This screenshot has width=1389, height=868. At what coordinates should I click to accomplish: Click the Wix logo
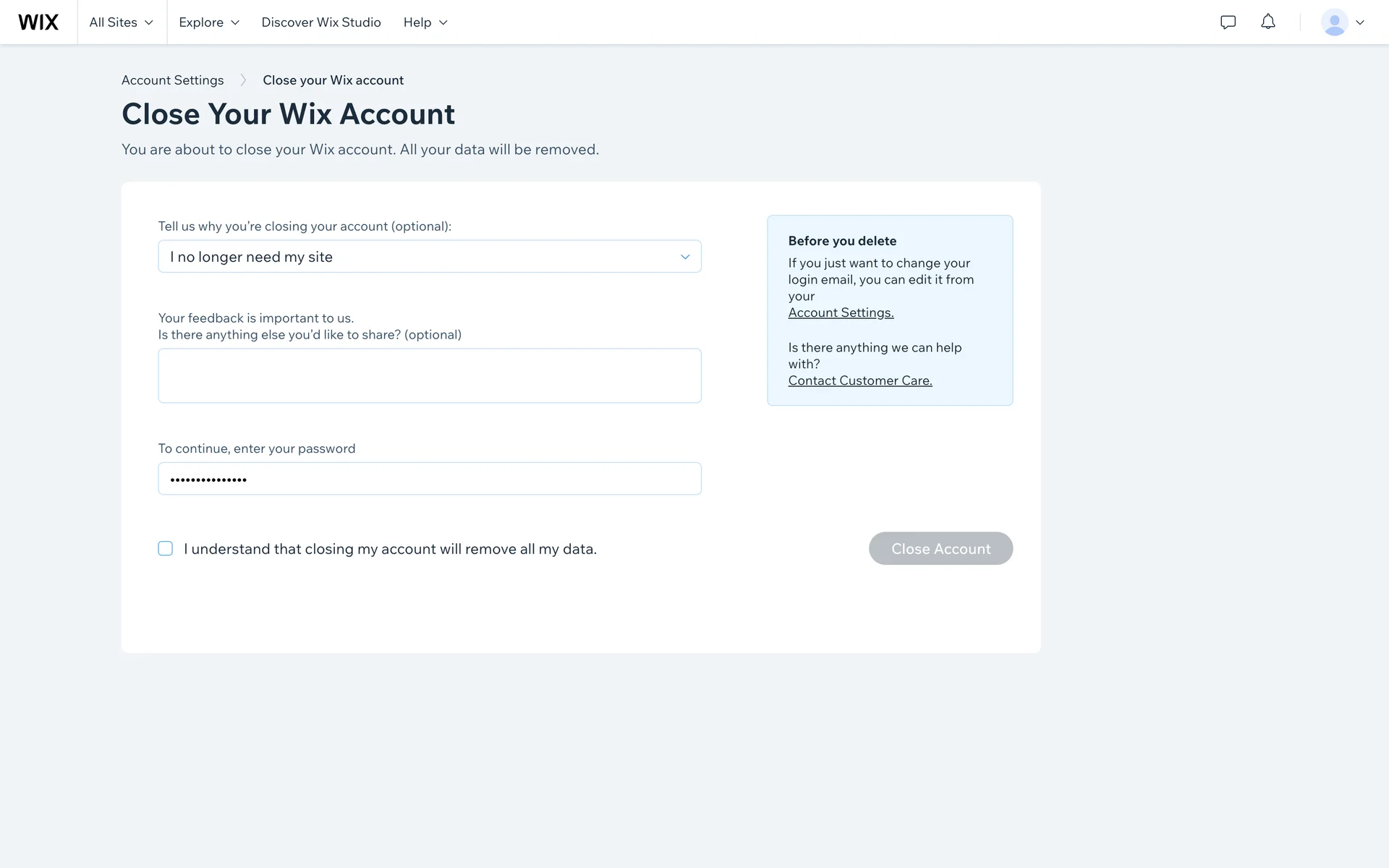click(x=38, y=22)
